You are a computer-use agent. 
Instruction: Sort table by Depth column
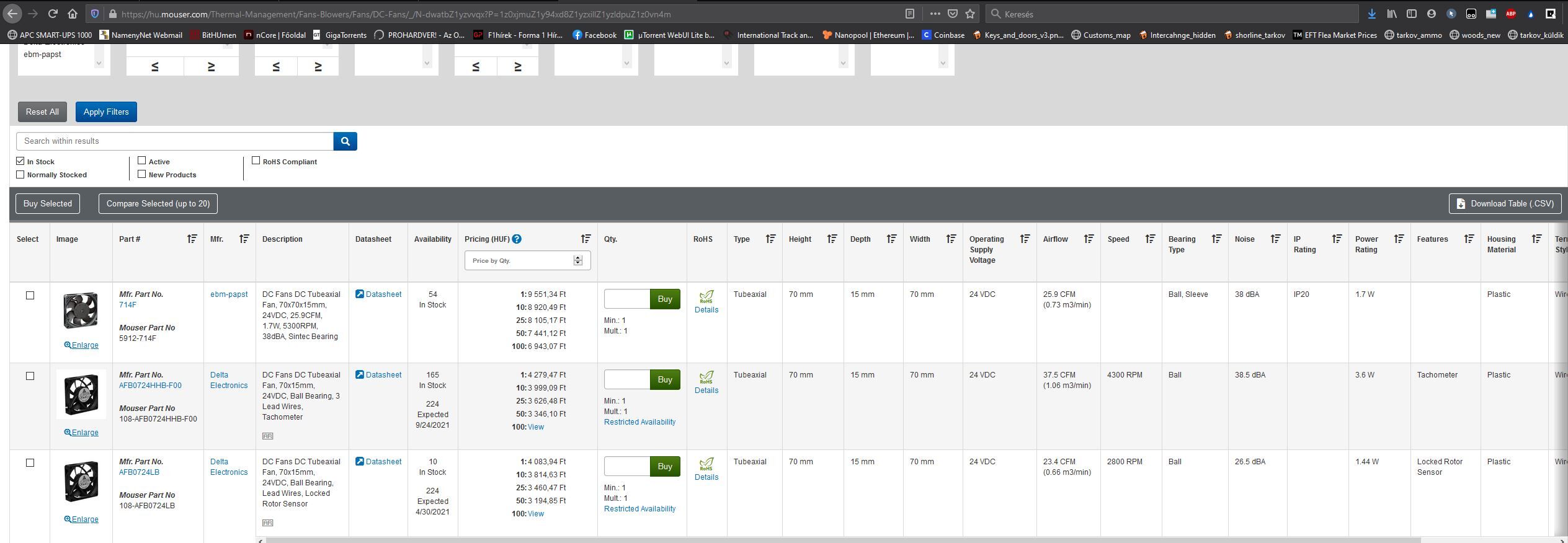tap(891, 239)
